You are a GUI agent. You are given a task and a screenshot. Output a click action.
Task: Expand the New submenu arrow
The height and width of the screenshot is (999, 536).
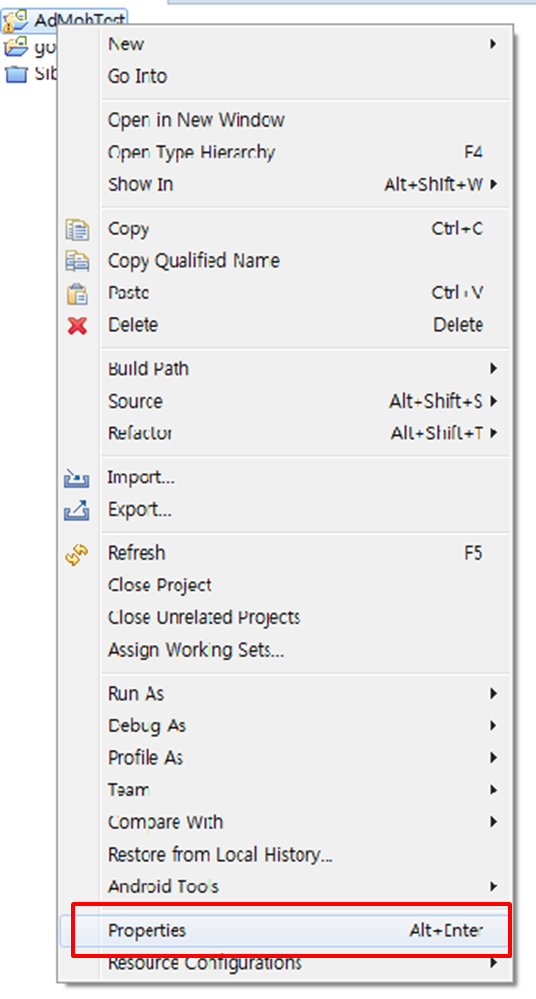coord(493,44)
